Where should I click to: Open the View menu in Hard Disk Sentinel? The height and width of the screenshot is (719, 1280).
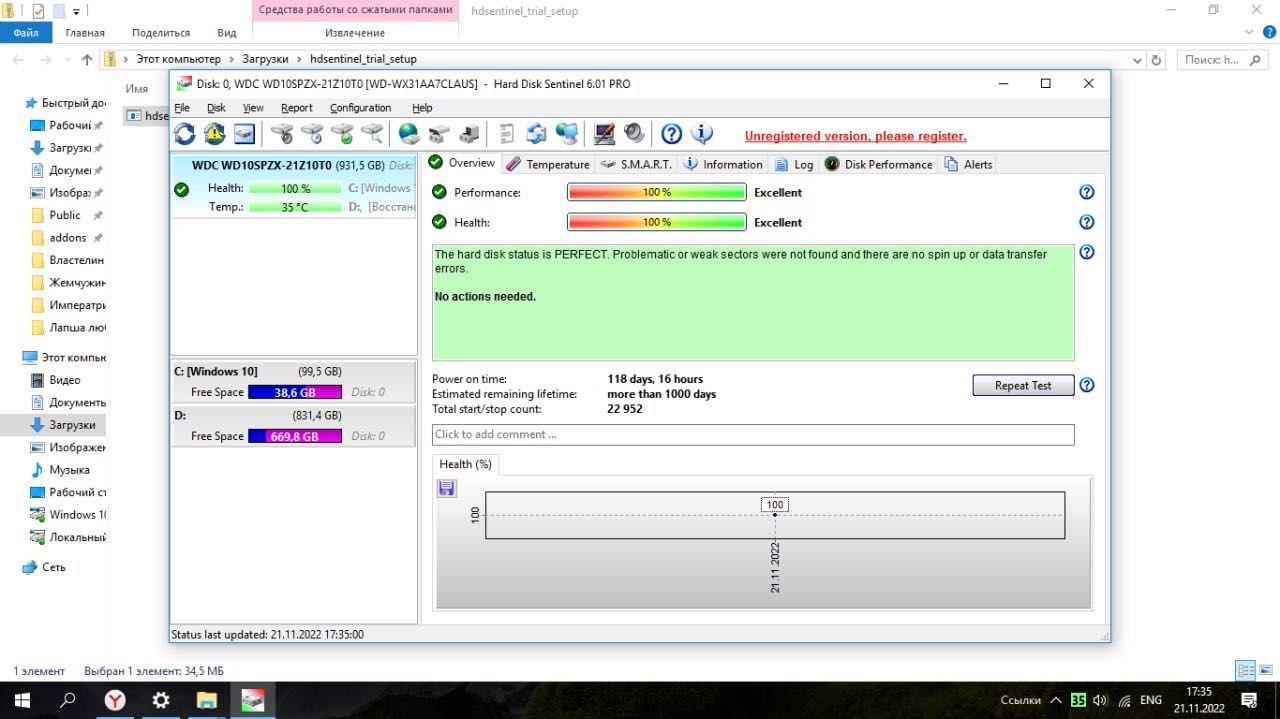[x=253, y=108]
